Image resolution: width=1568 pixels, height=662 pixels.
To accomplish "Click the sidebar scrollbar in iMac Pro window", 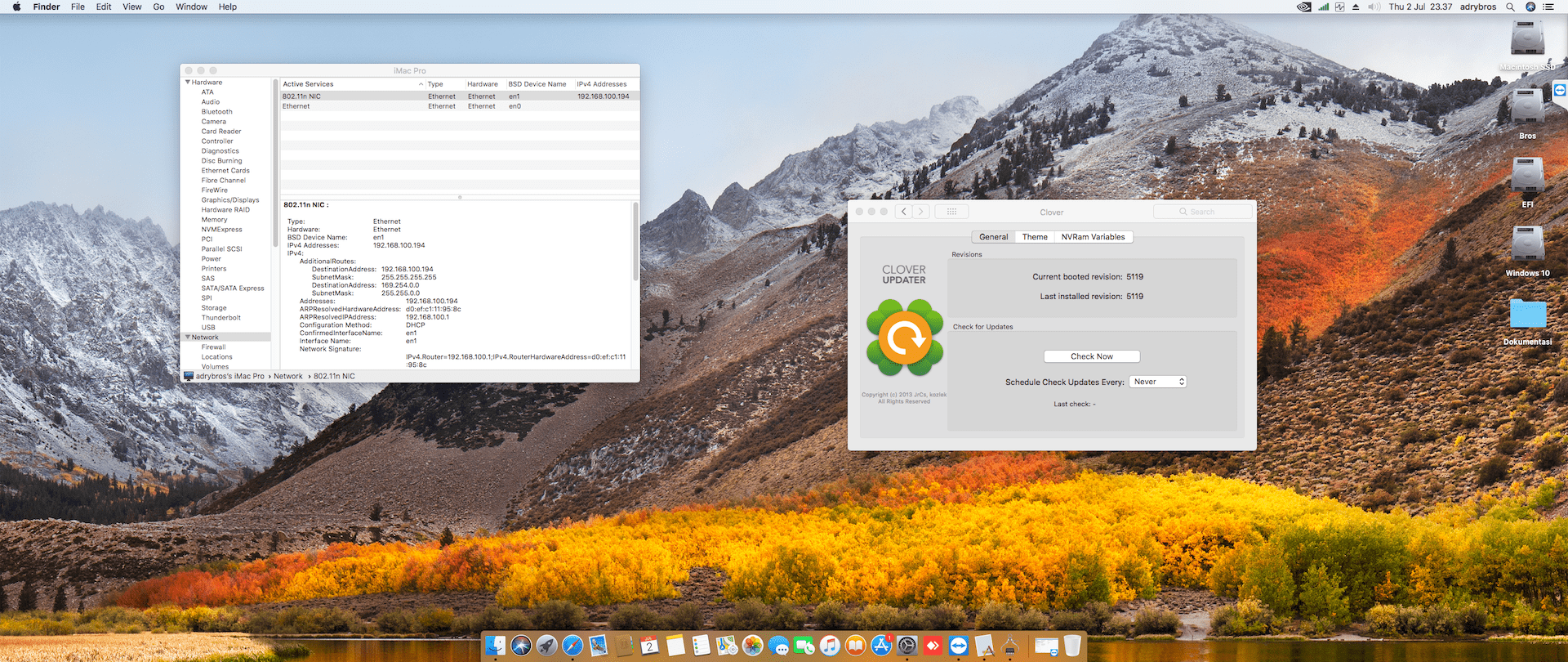I will pos(275,163).
